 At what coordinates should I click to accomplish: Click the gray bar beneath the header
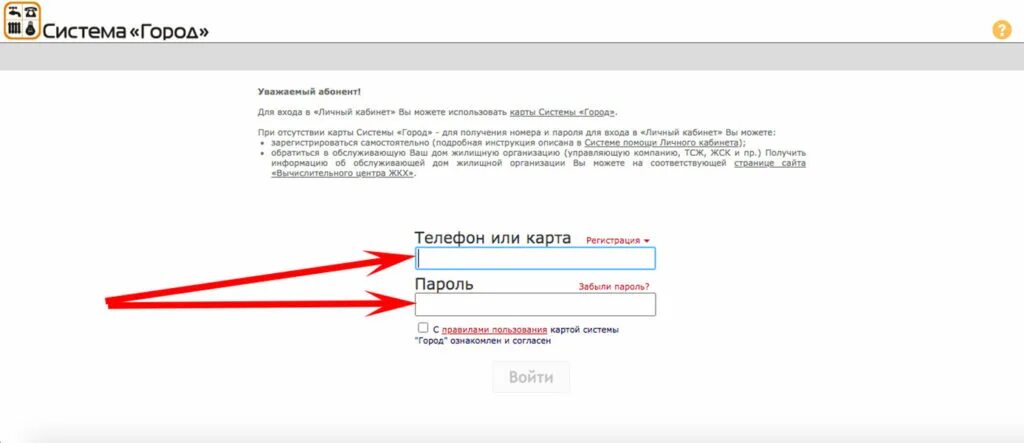tap(512, 57)
